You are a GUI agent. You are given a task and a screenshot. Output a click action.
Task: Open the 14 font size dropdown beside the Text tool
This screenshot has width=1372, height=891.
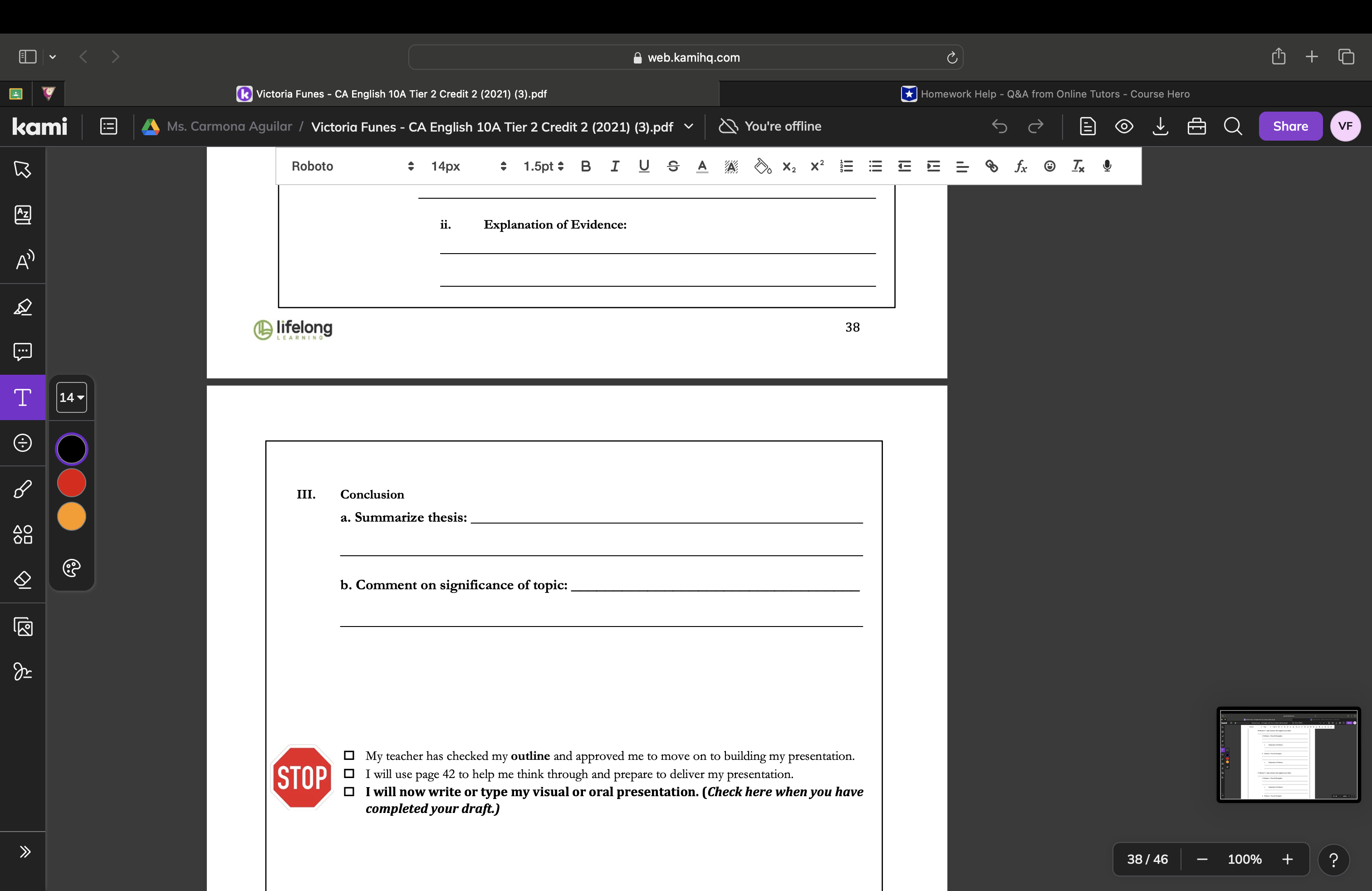pyautogui.click(x=72, y=397)
